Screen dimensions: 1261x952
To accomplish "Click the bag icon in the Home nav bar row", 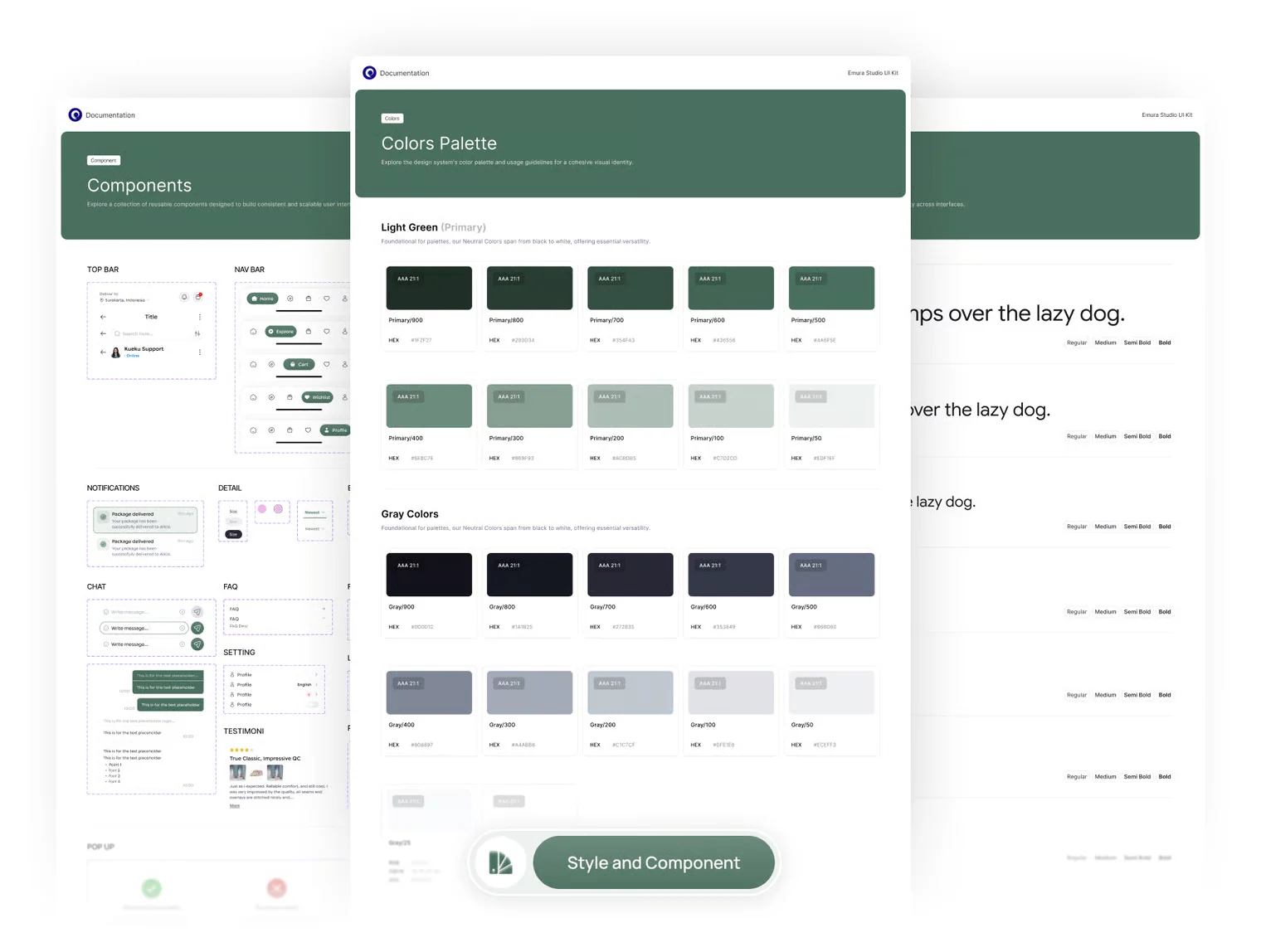I will (309, 299).
